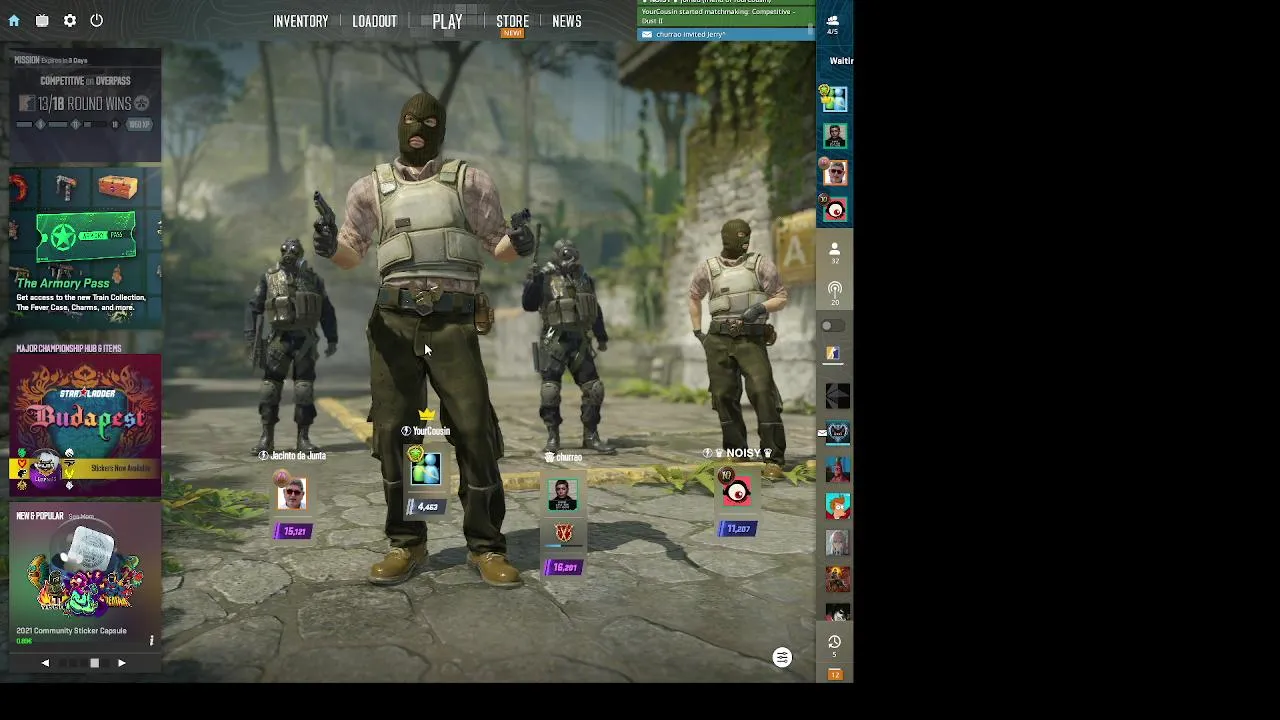
Task: Open the watch TV icon
Action: 42,20
